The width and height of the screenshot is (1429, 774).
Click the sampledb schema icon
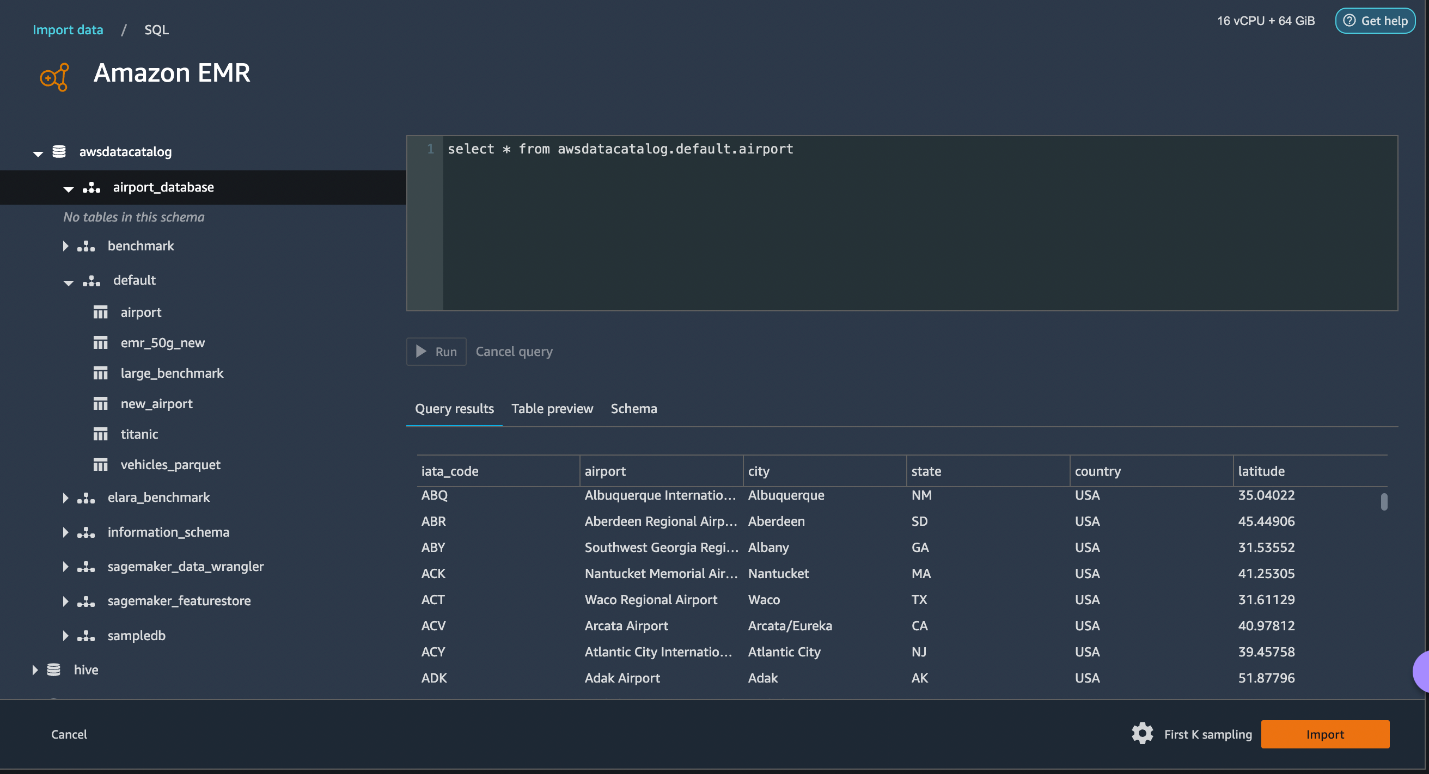[x=86, y=636]
